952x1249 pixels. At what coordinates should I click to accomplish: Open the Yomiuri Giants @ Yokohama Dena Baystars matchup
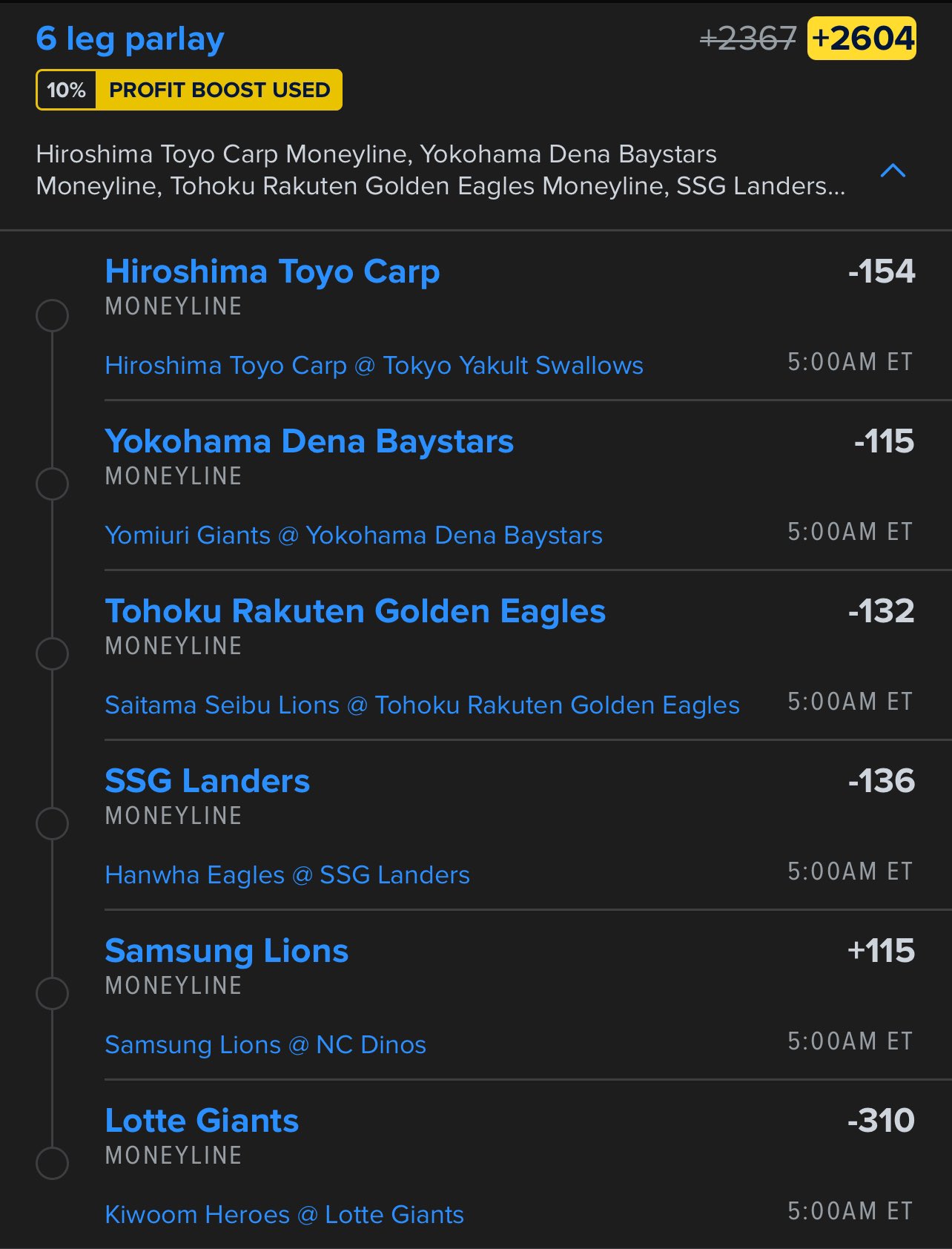click(354, 535)
